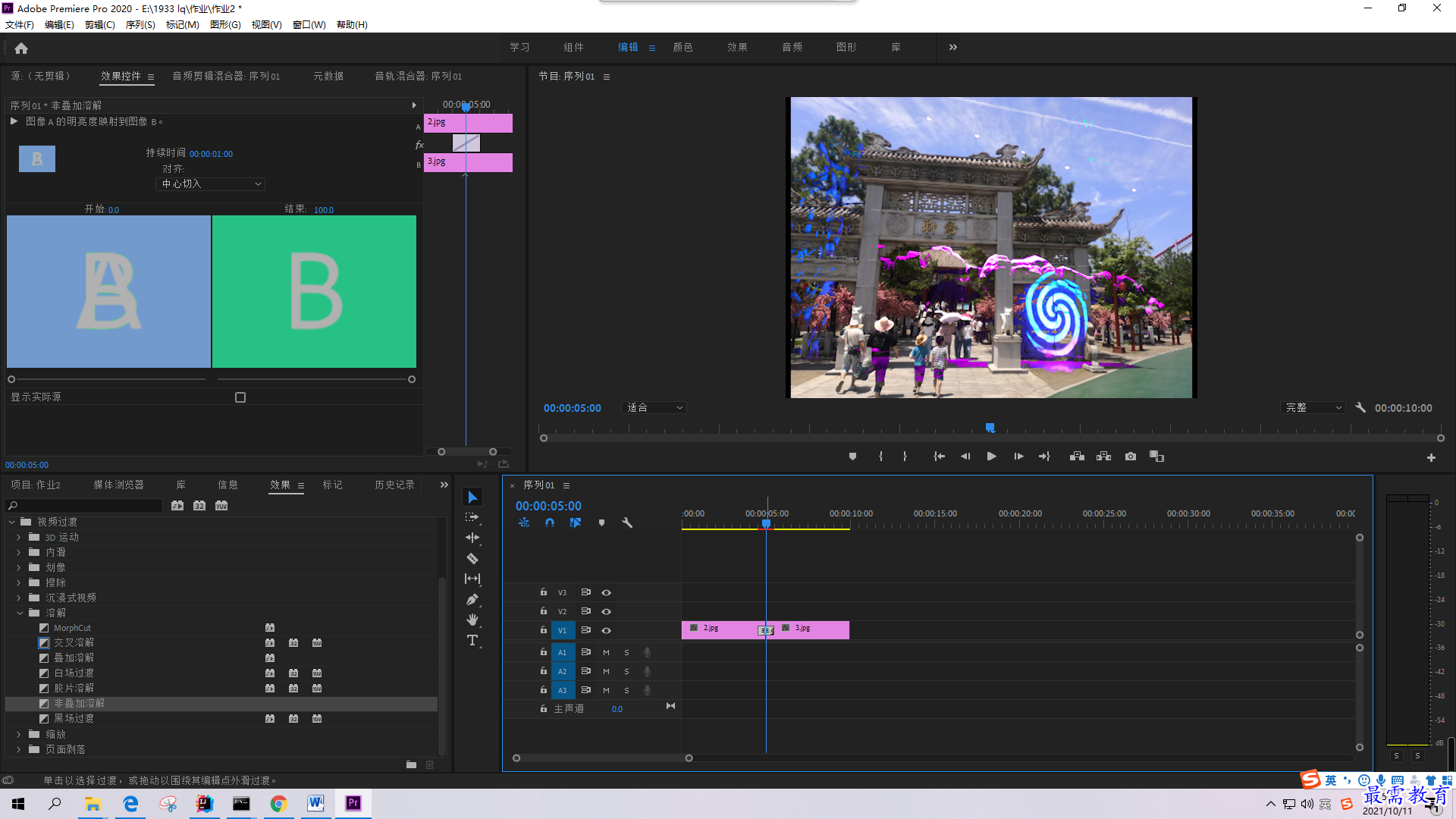This screenshot has width=1456, height=819.
Task: Open the 媒体浏览器 panel tab
Action: (x=118, y=485)
